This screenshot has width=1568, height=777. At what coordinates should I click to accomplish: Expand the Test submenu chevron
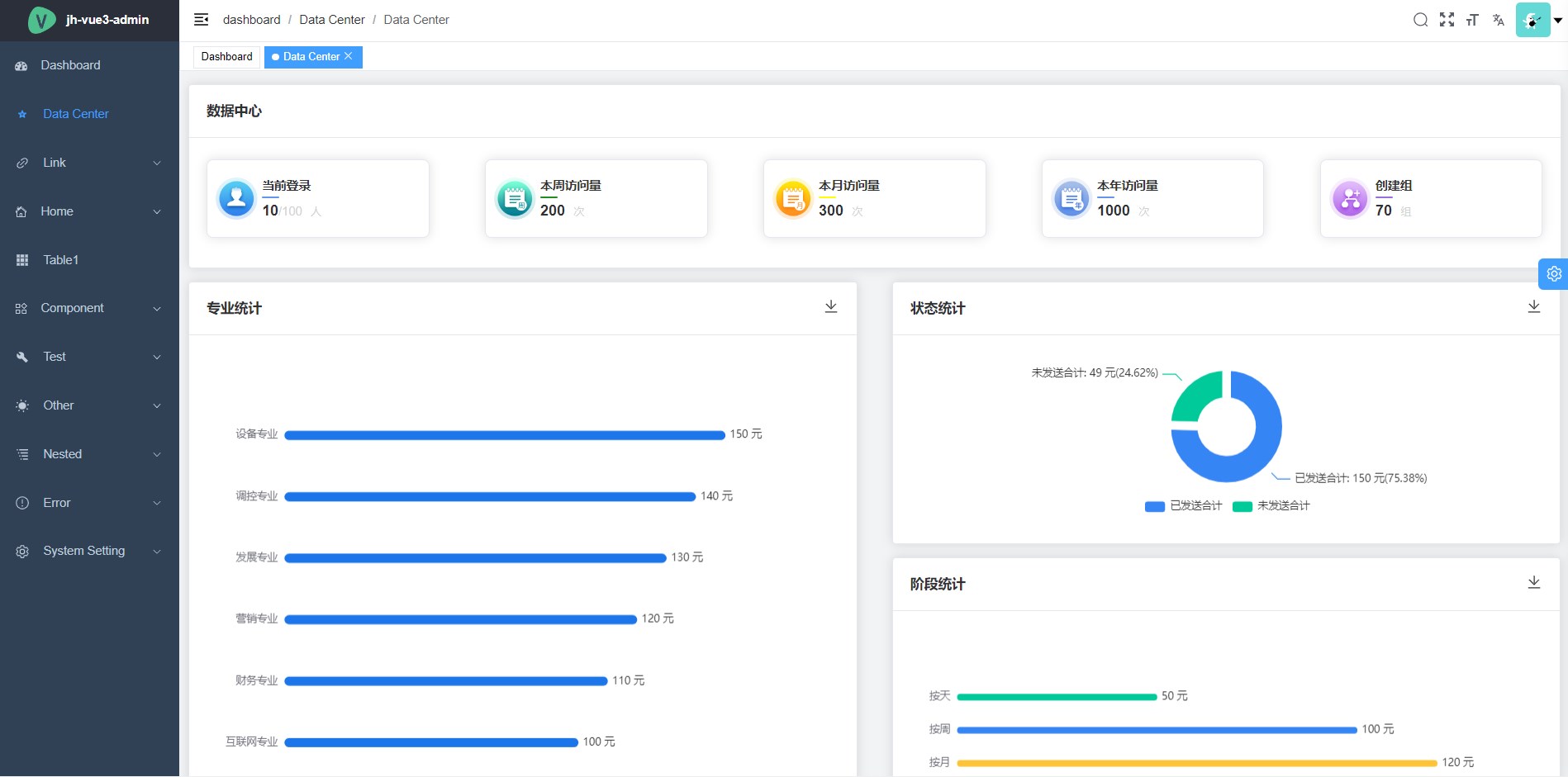pyautogui.click(x=157, y=357)
